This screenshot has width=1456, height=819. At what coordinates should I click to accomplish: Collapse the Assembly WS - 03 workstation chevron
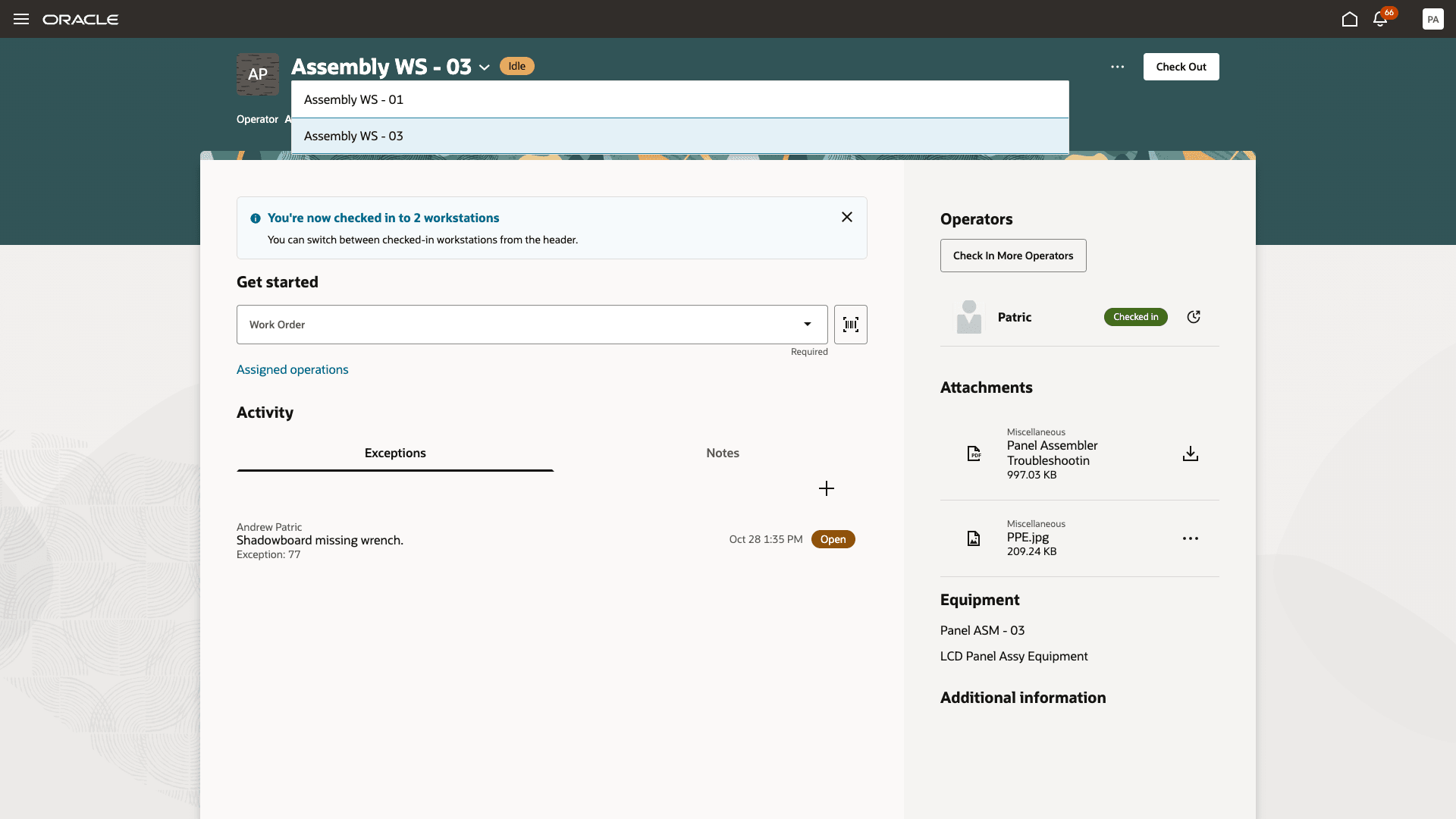coord(485,67)
